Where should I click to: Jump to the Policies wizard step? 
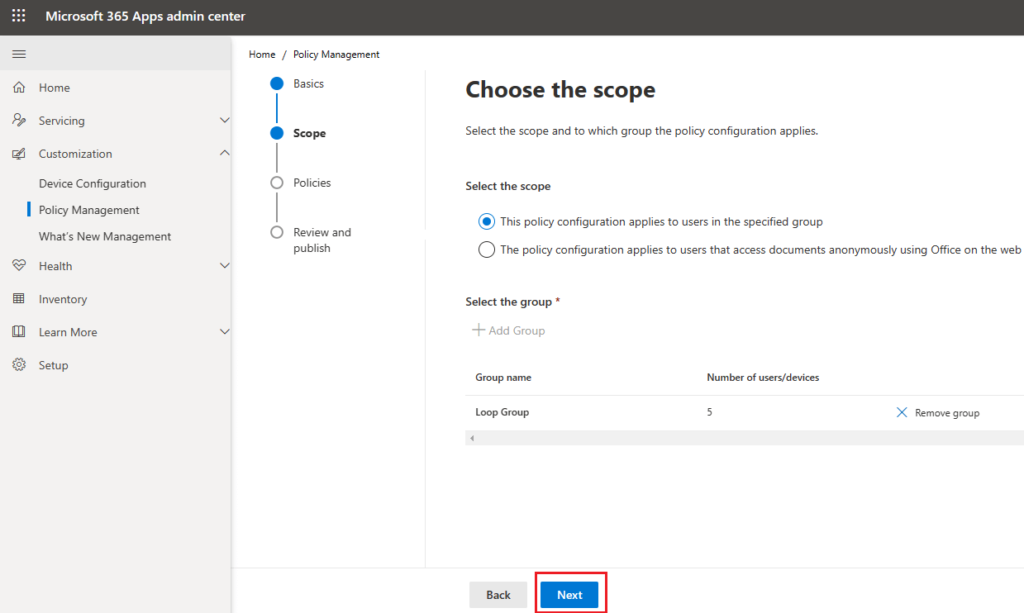(312, 183)
